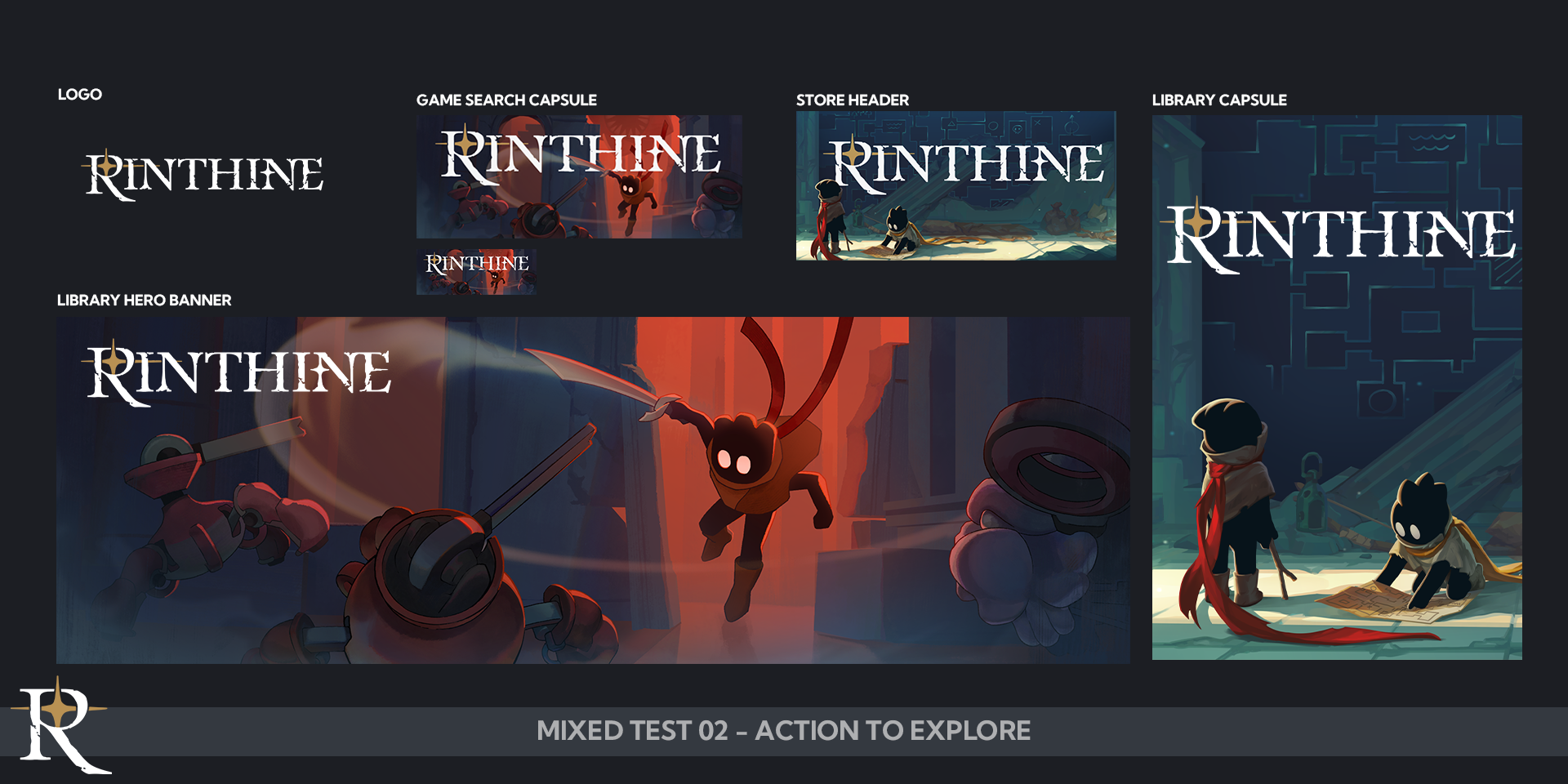This screenshot has width=1568, height=784.
Task: Click the R monogram icon at bottom-left
Action: click(60, 725)
